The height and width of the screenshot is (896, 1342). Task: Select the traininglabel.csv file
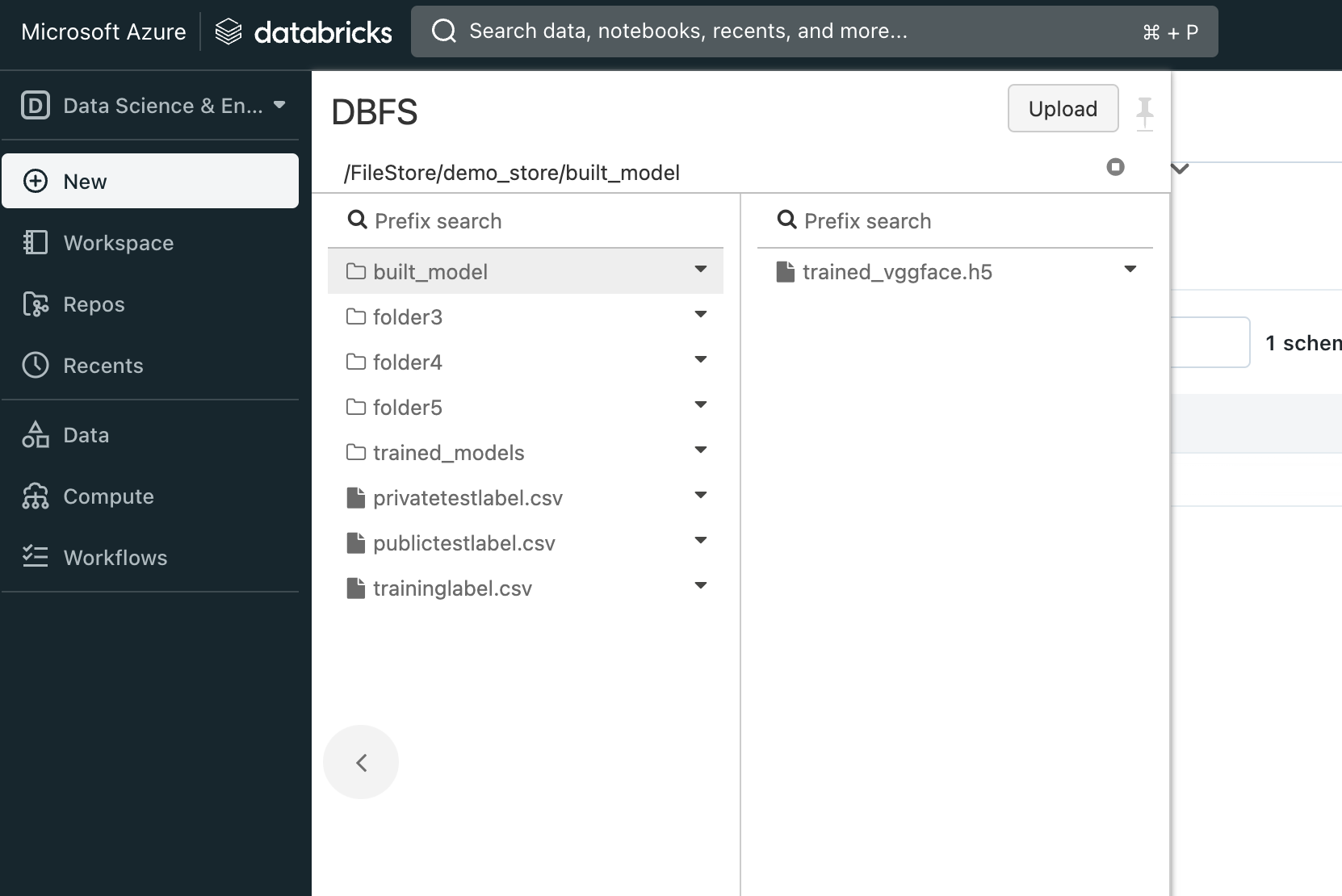526,588
